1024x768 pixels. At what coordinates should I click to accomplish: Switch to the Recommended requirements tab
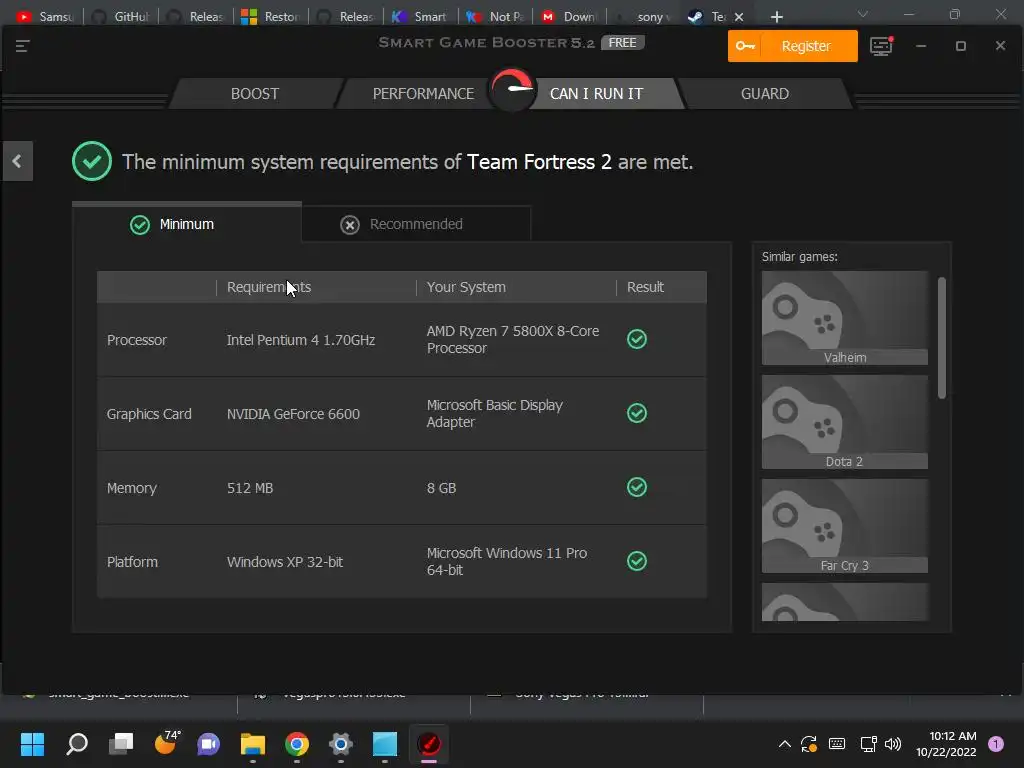coord(416,224)
